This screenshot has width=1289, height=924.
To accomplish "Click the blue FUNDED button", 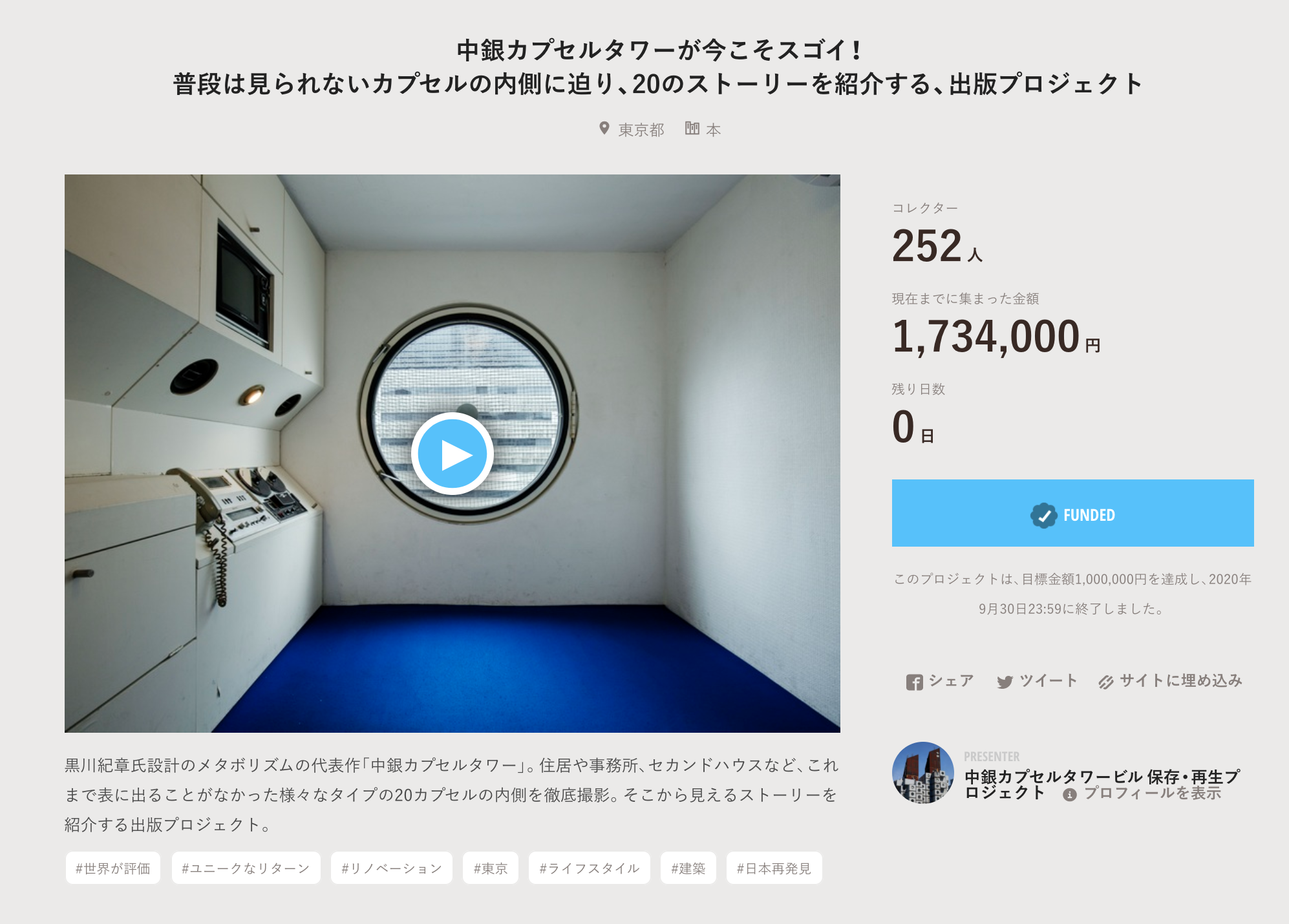I will pyautogui.click(x=1073, y=513).
